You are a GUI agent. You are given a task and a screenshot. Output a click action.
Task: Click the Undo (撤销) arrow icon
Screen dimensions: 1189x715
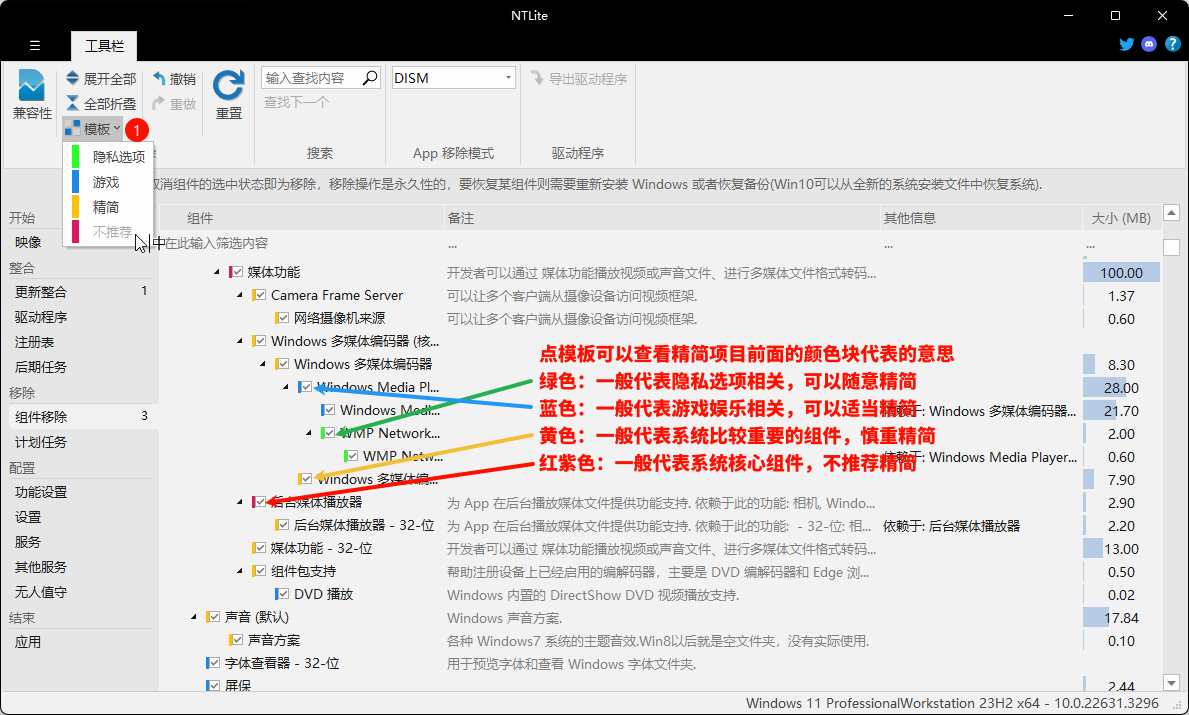click(159, 78)
